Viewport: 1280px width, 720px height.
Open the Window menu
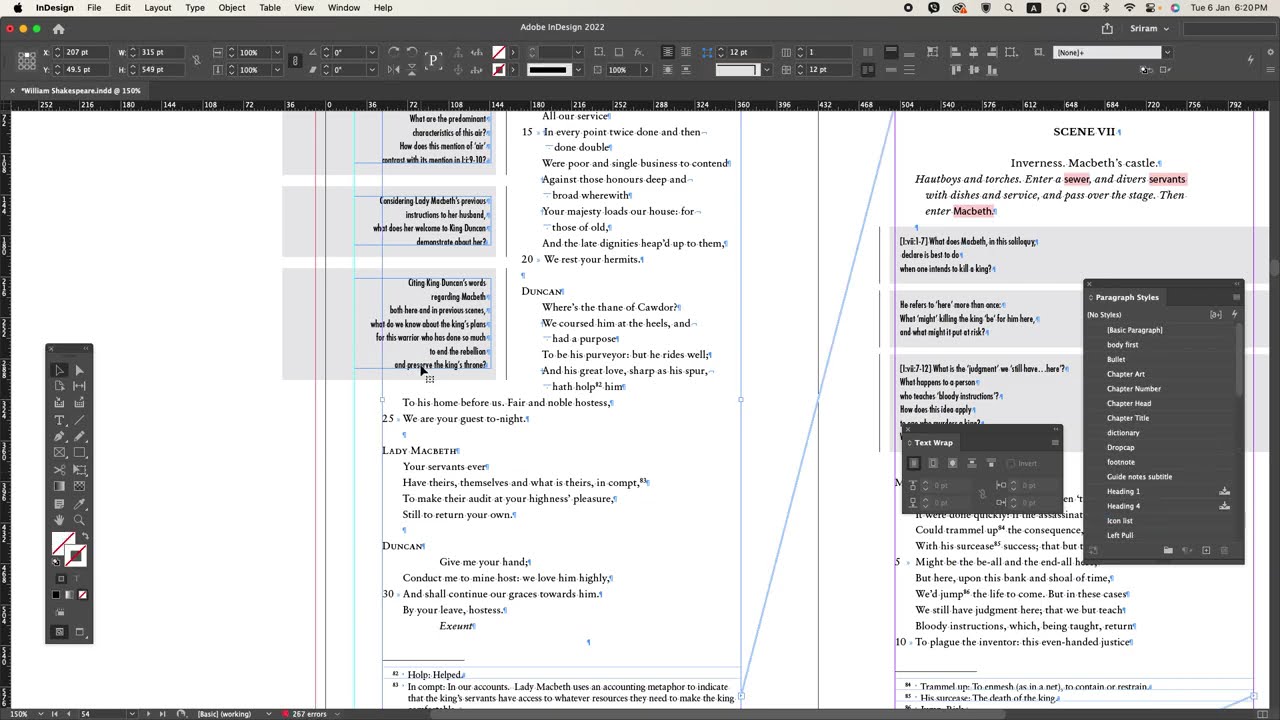click(344, 8)
